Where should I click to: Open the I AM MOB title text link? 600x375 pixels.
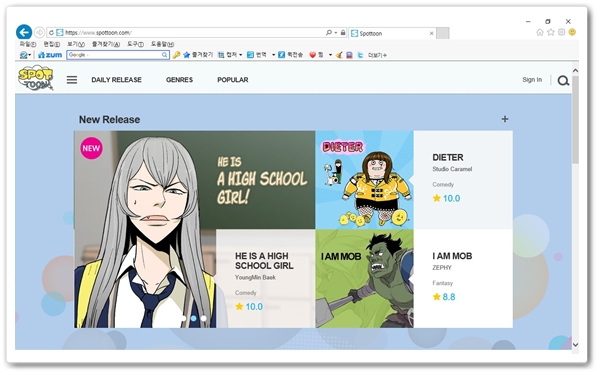[452, 256]
